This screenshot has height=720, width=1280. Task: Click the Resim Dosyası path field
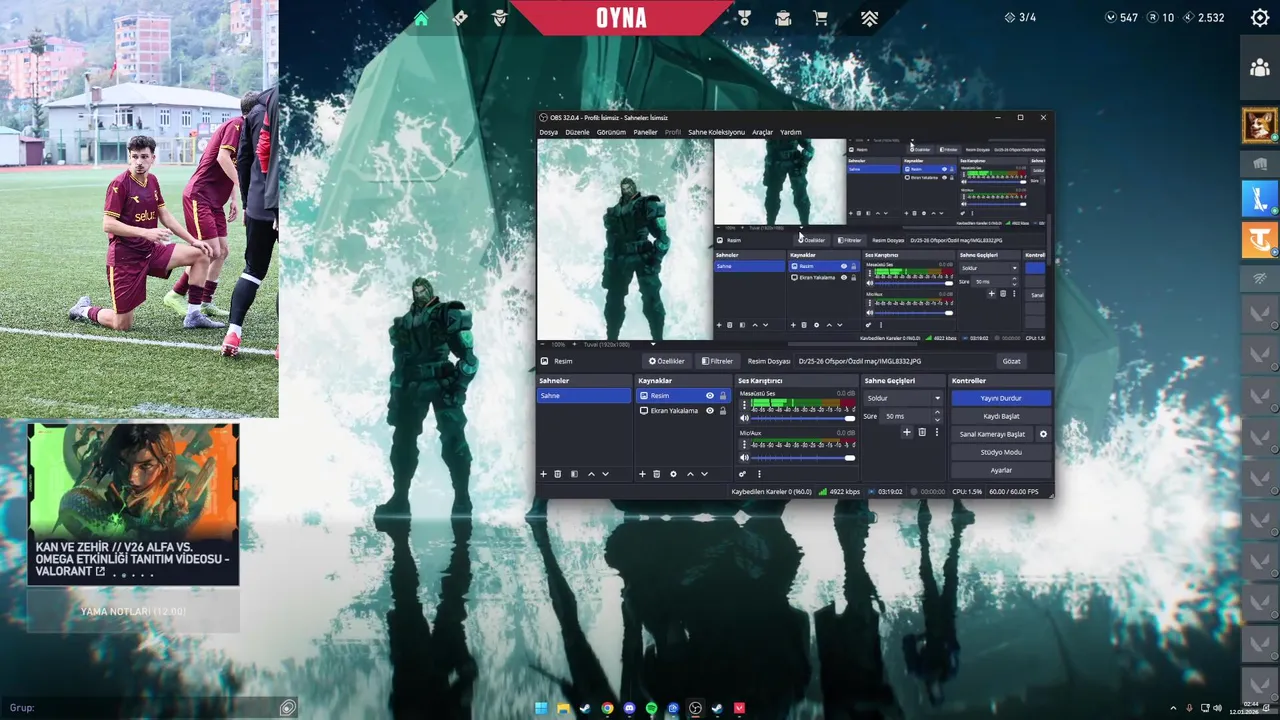(x=893, y=361)
